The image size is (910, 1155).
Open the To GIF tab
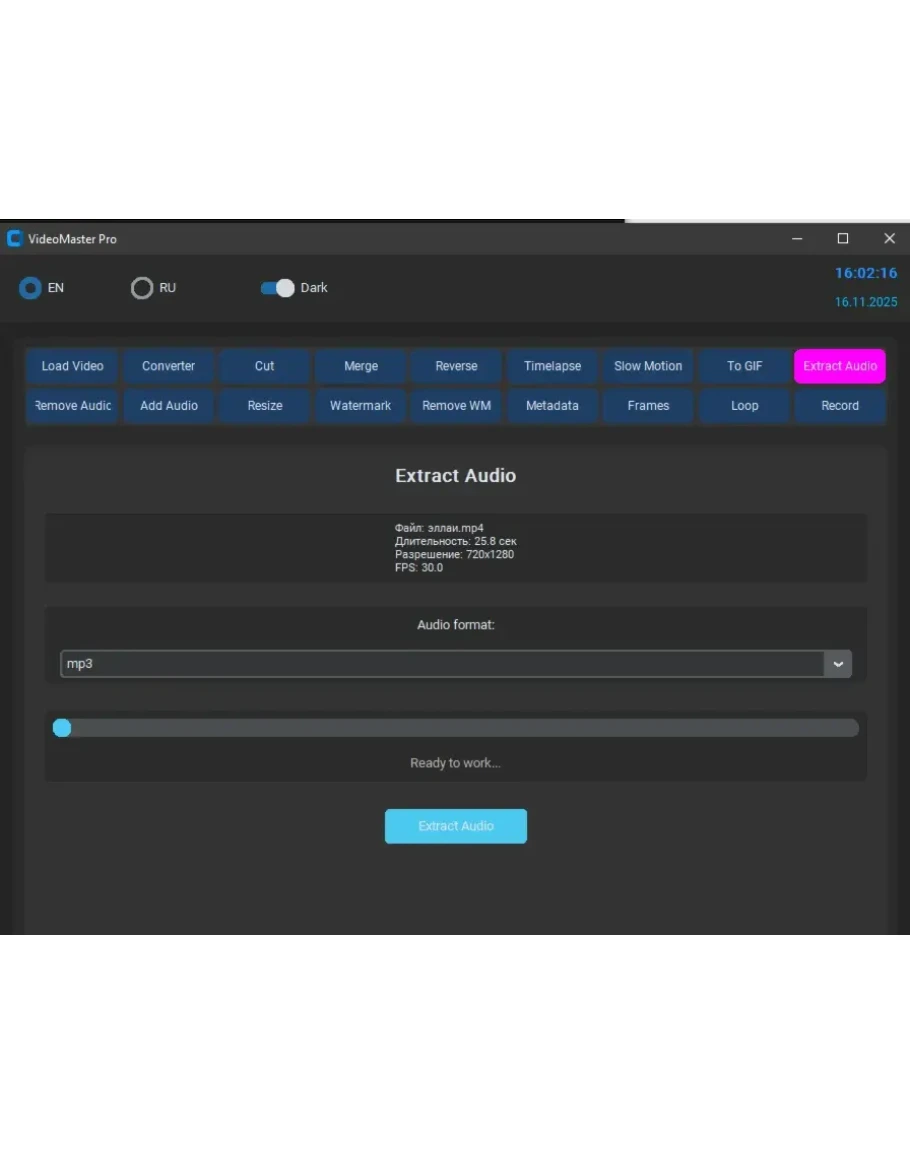[744, 366]
